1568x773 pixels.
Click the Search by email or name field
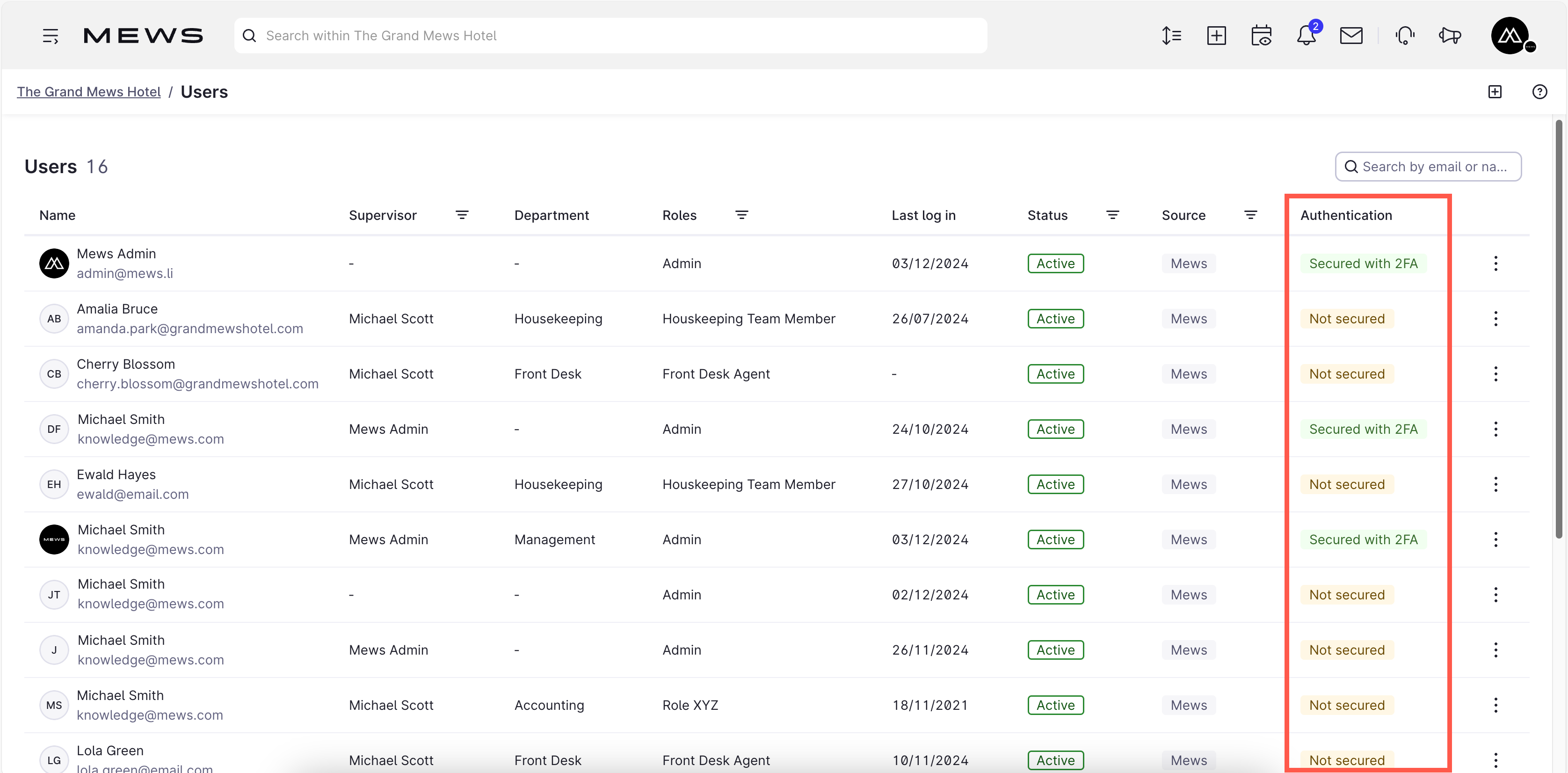[1428, 166]
